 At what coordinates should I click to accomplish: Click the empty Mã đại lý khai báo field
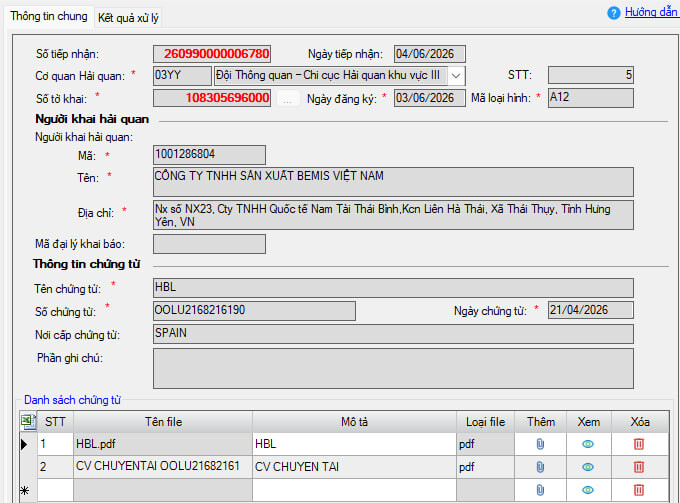209,244
